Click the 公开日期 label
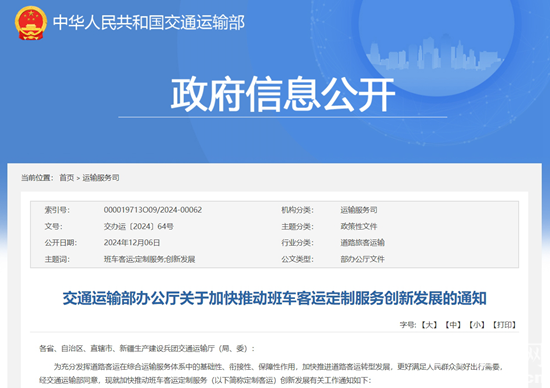The height and width of the screenshot is (388, 550). [61, 242]
